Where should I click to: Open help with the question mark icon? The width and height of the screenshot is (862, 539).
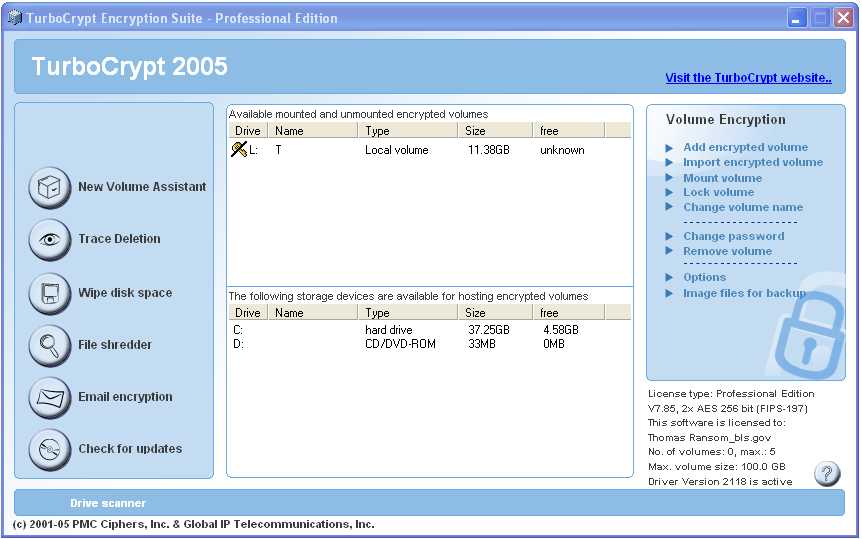coord(827,473)
